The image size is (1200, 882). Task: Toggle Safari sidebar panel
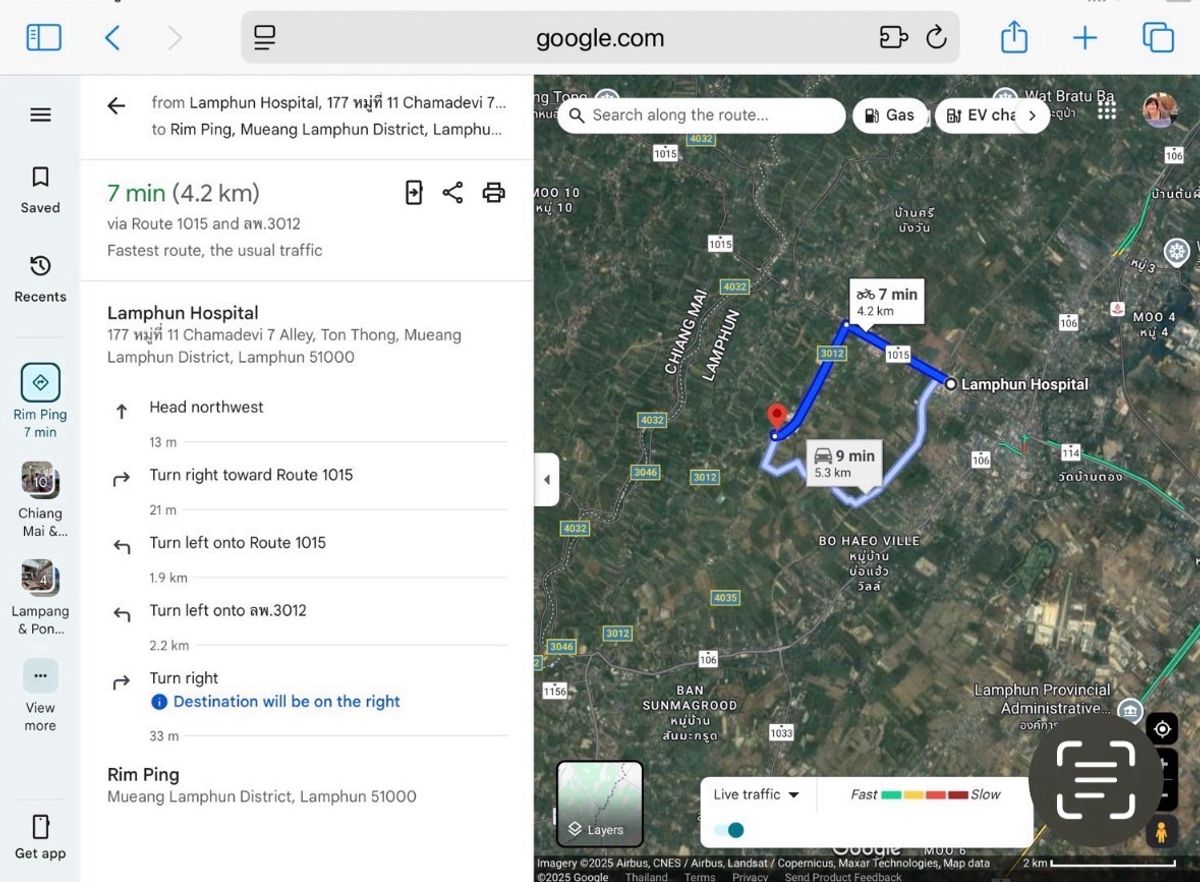tap(44, 38)
